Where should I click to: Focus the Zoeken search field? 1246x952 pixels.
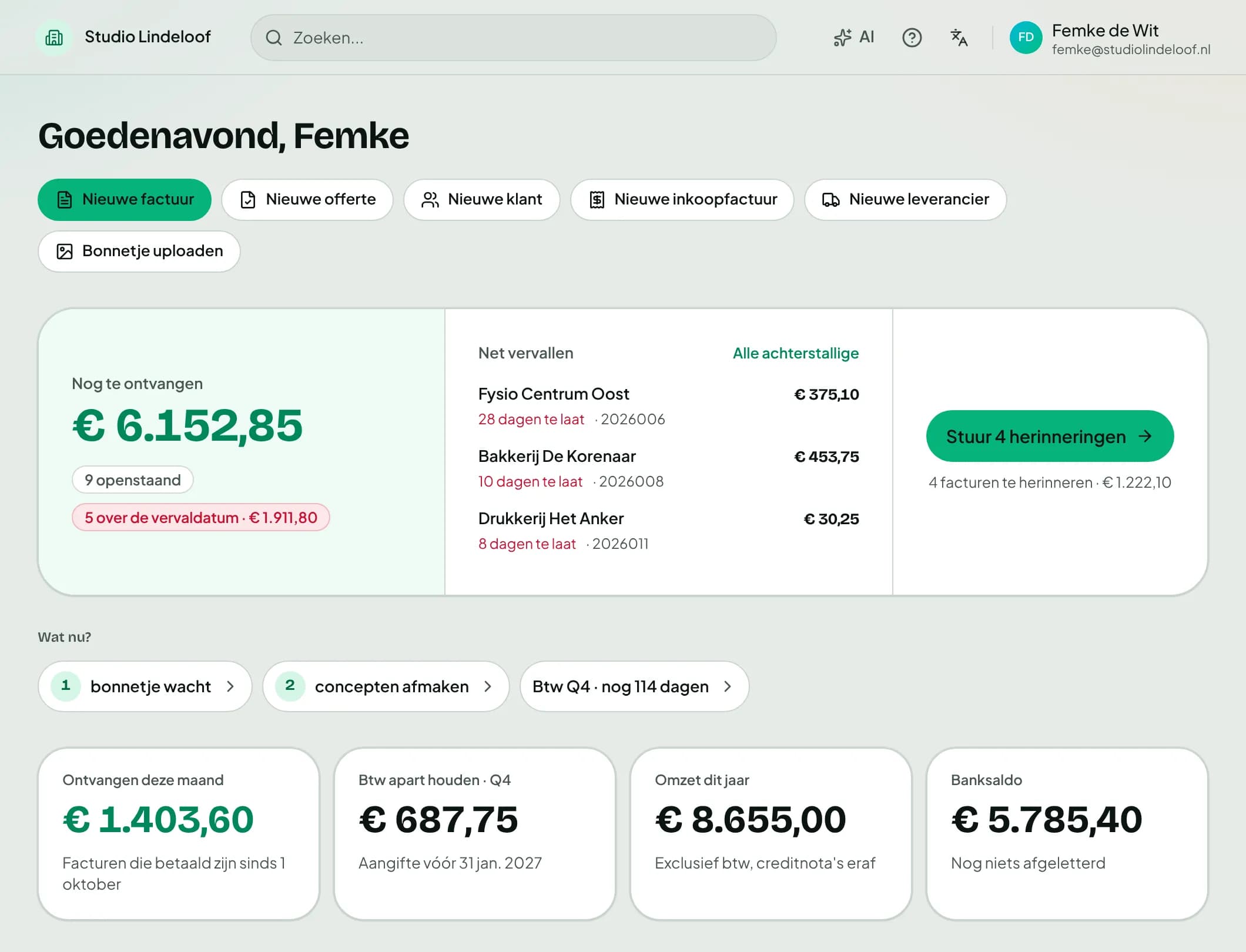(x=514, y=38)
